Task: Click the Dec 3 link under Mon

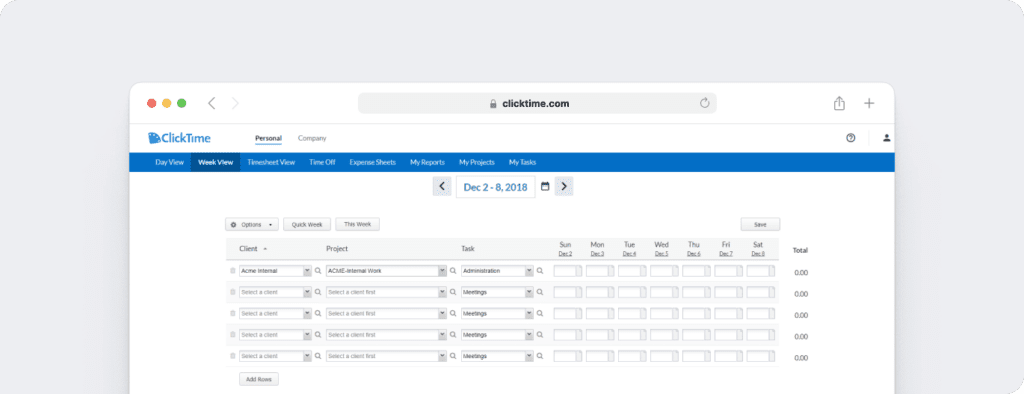Action: tap(598, 254)
